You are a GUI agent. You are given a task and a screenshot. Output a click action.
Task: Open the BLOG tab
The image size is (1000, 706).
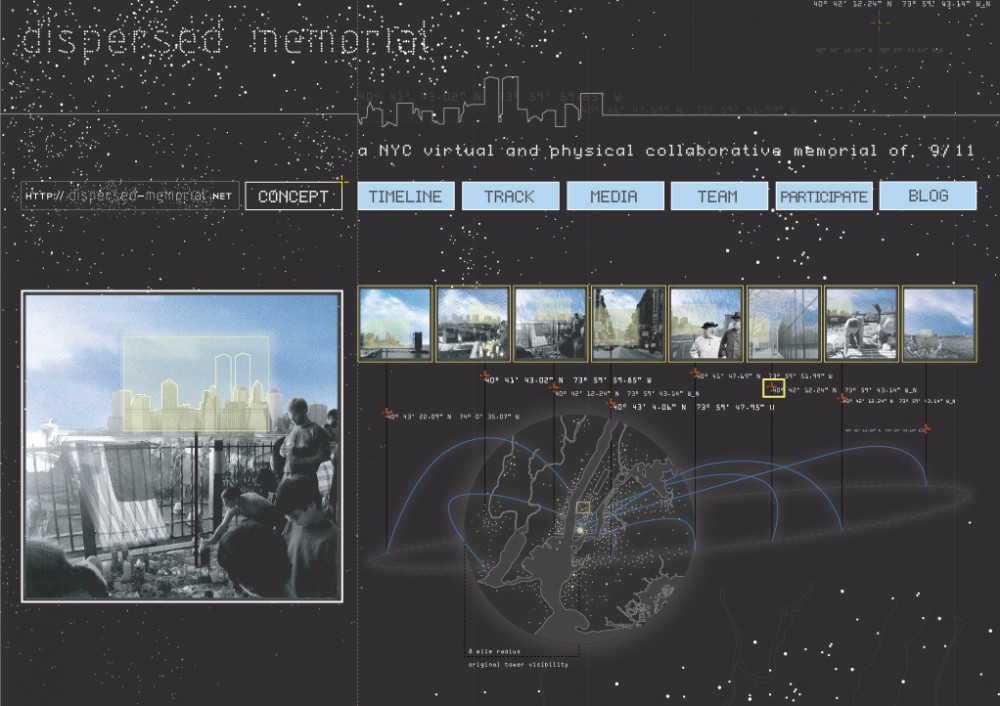[928, 196]
